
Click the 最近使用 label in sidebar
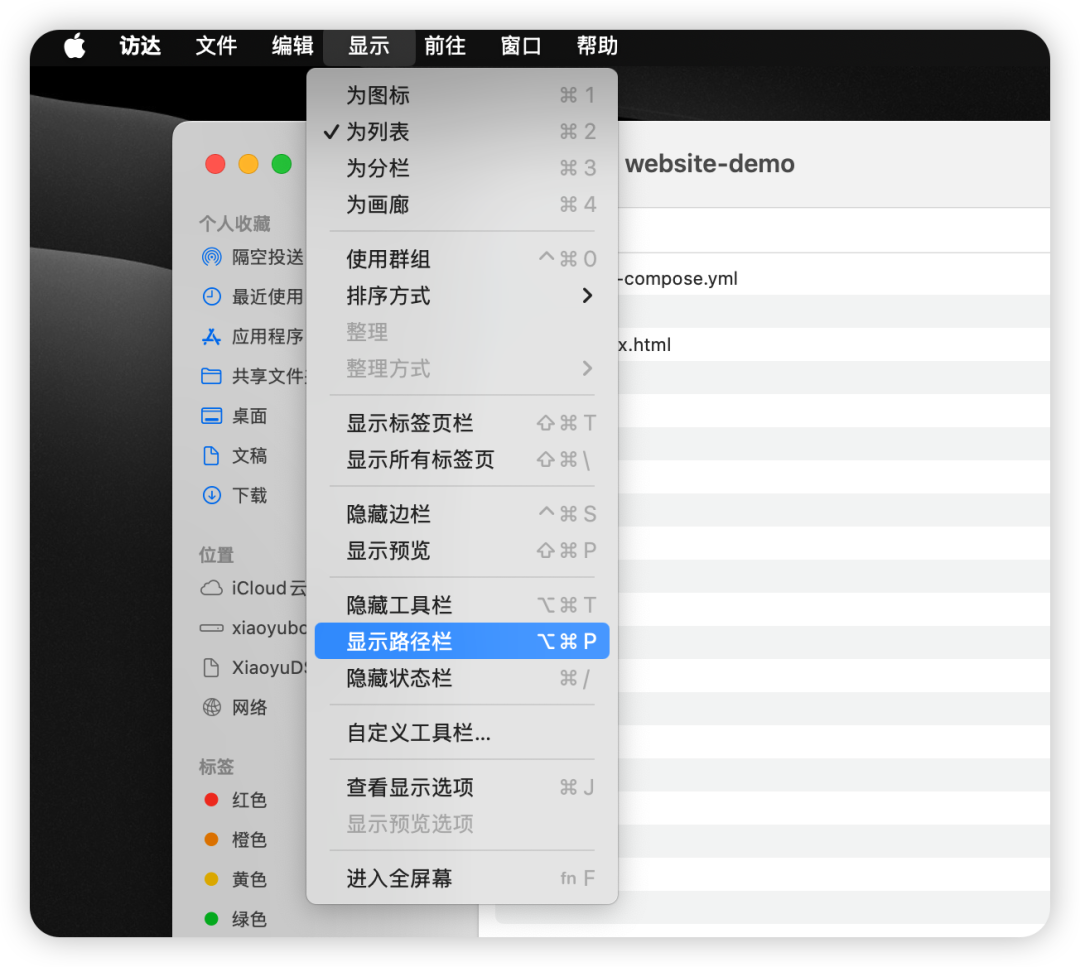(268, 297)
